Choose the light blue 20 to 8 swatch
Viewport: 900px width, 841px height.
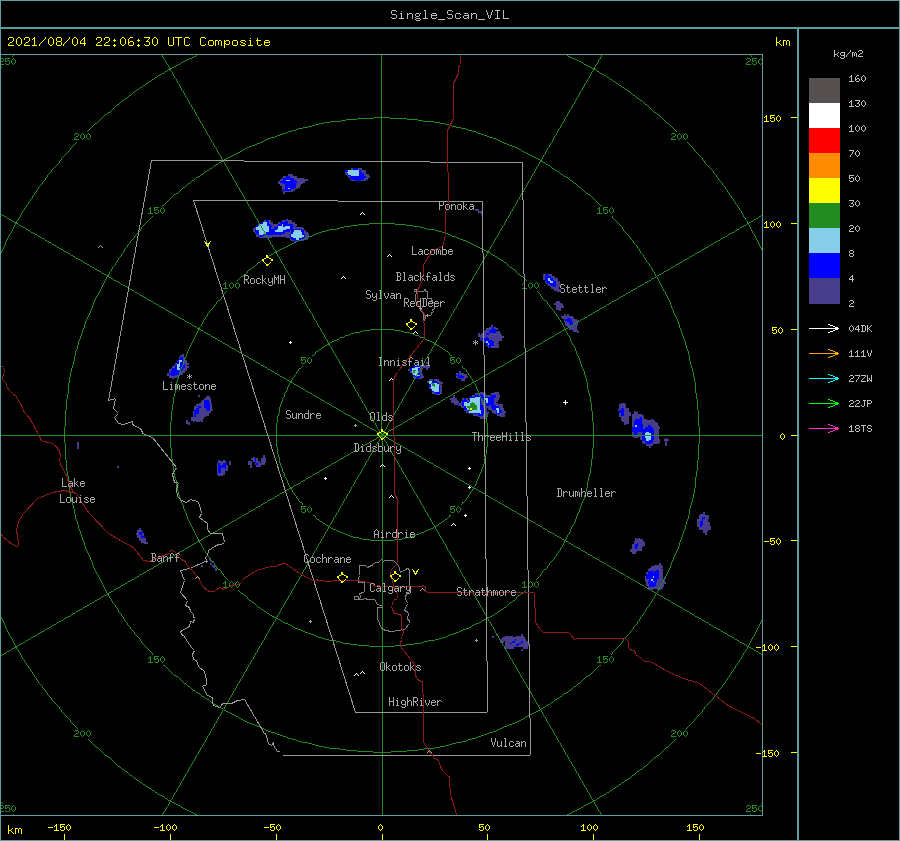click(x=824, y=241)
